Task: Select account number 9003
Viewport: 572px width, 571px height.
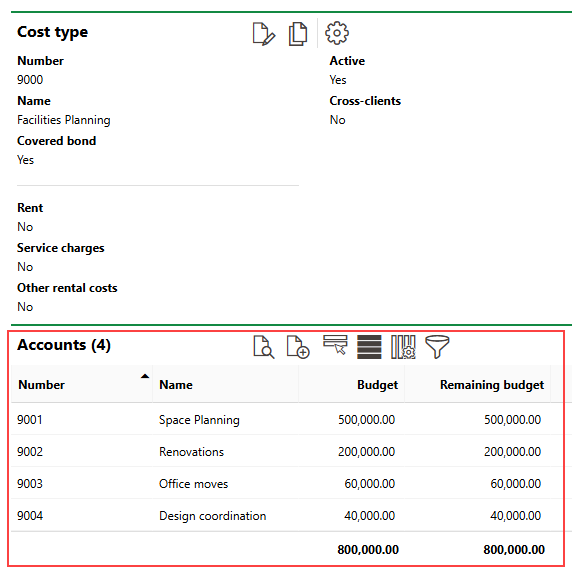Action: (30, 484)
